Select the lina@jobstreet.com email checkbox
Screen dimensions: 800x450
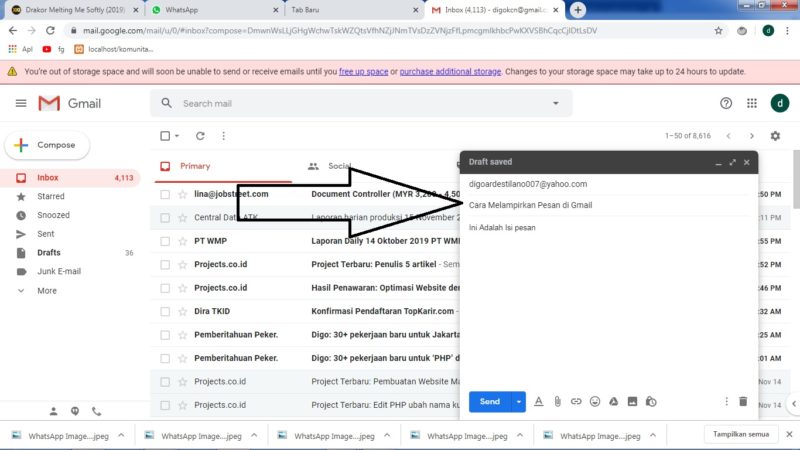tap(165, 194)
